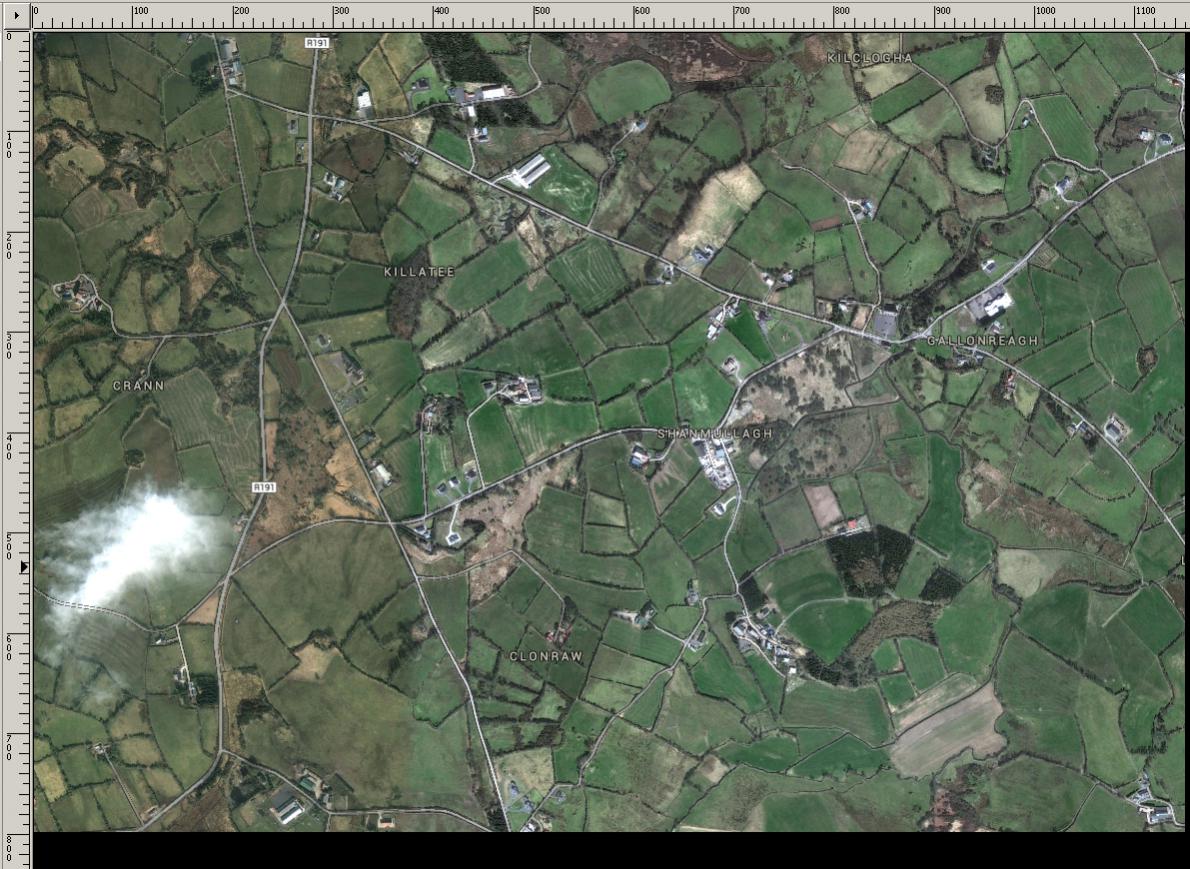Click the upper R191 road shield
This screenshot has width=1190, height=869.
(317, 42)
